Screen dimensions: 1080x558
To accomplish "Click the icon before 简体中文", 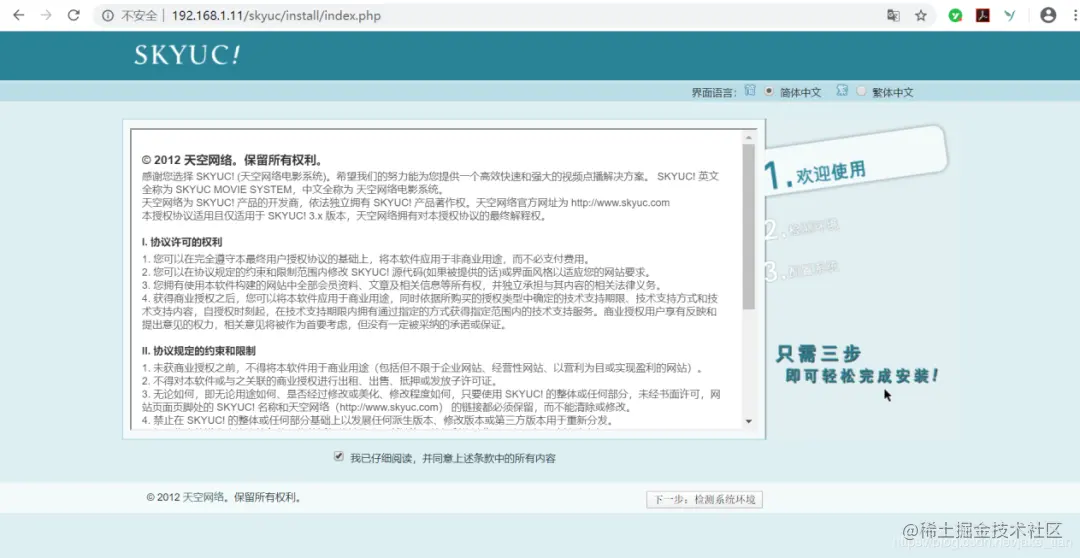I will click(x=750, y=90).
